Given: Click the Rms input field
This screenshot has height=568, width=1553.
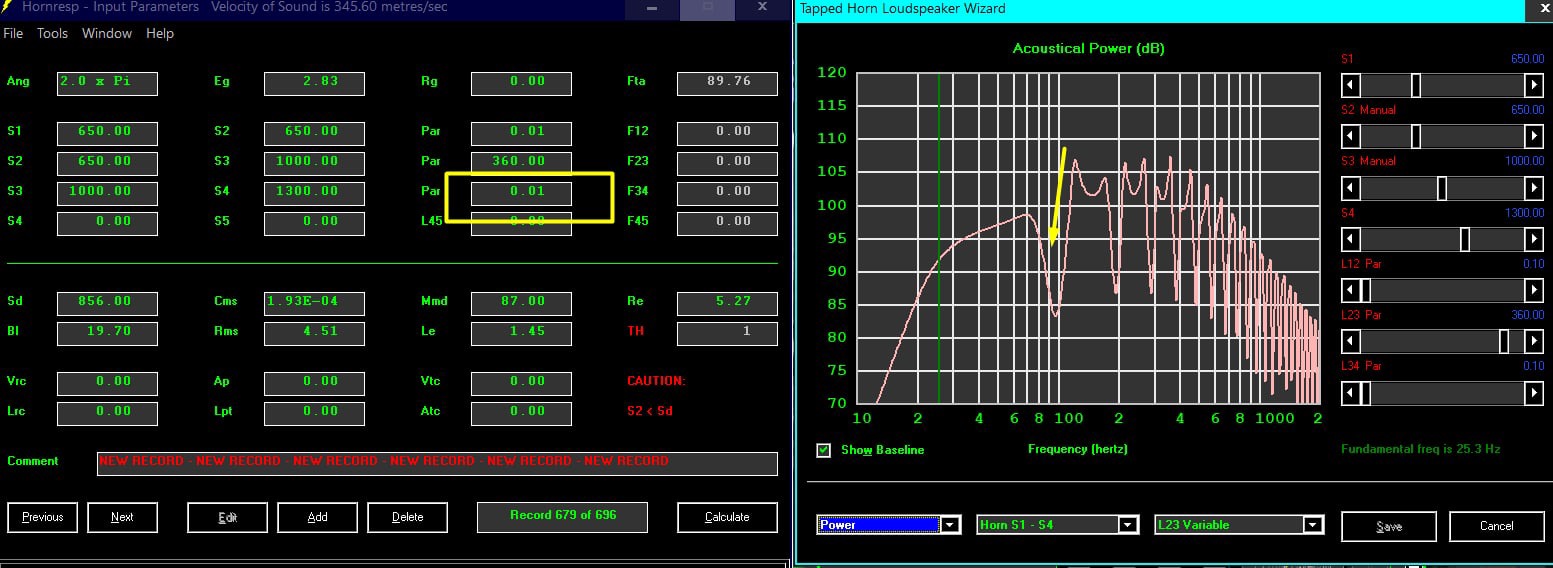Looking at the screenshot, I should [x=314, y=332].
